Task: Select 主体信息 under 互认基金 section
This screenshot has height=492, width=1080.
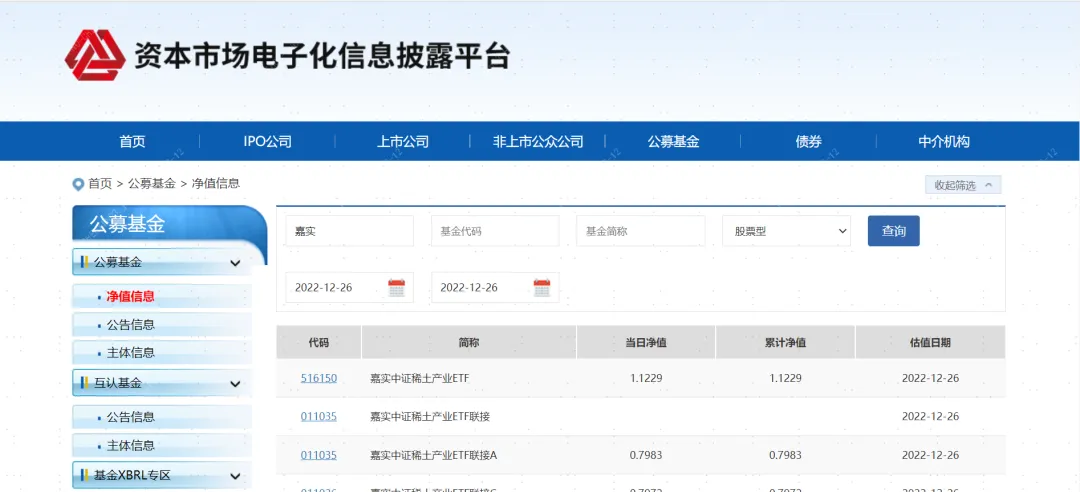Action: click(131, 445)
